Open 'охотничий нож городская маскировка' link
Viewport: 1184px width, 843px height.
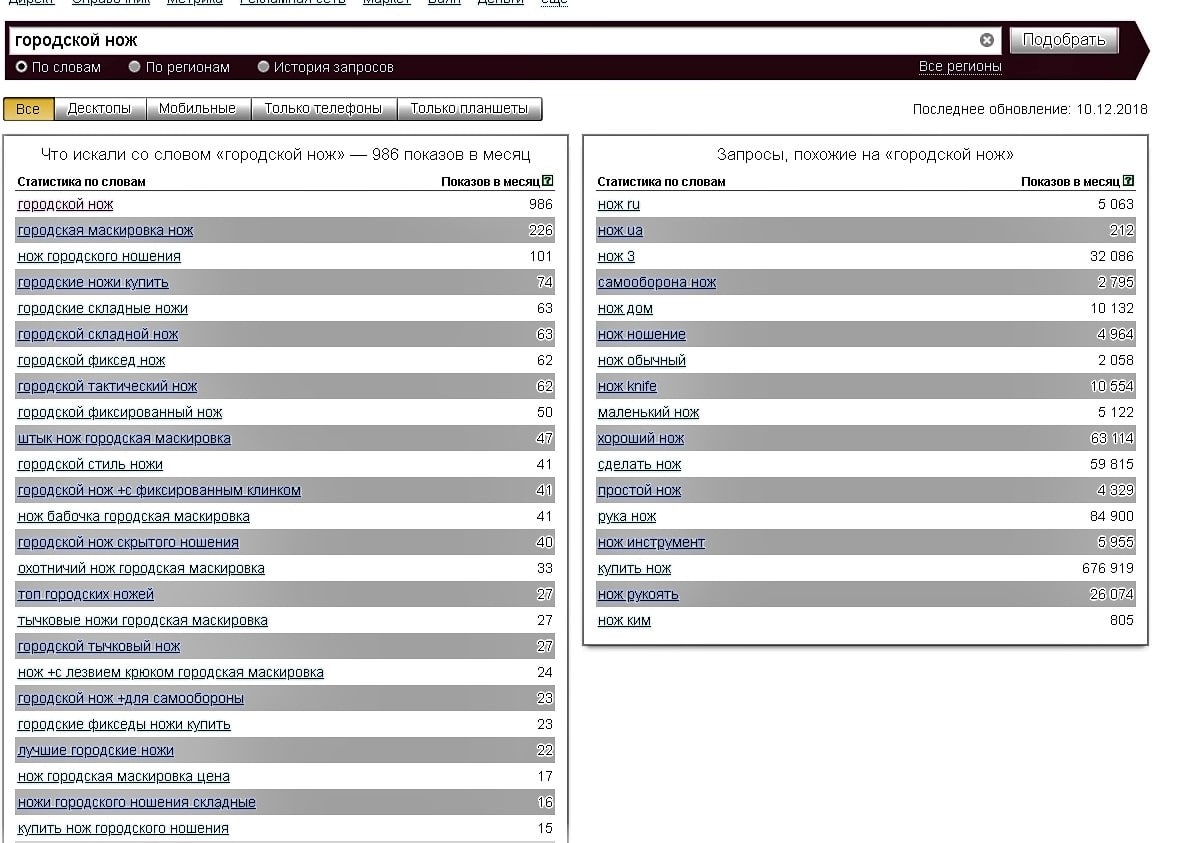pyautogui.click(x=141, y=569)
